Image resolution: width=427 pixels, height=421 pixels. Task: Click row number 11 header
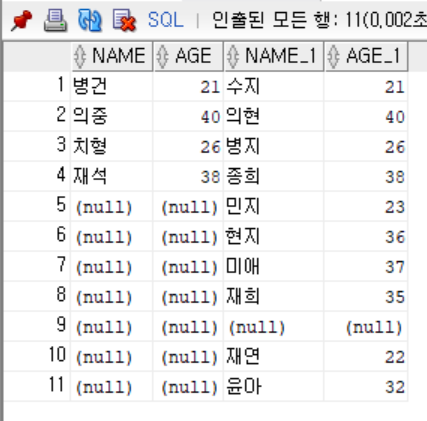click(37, 386)
